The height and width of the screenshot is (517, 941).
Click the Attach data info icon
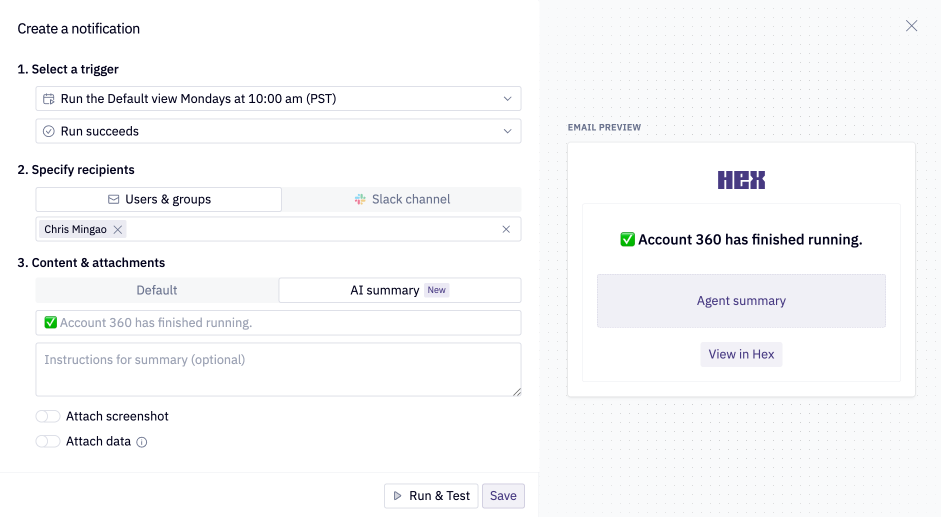coord(142,442)
